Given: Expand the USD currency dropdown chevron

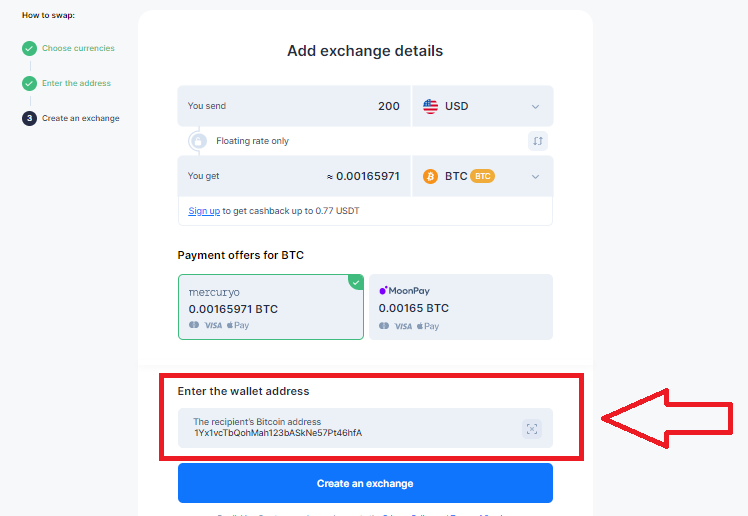Looking at the screenshot, I should (x=535, y=107).
